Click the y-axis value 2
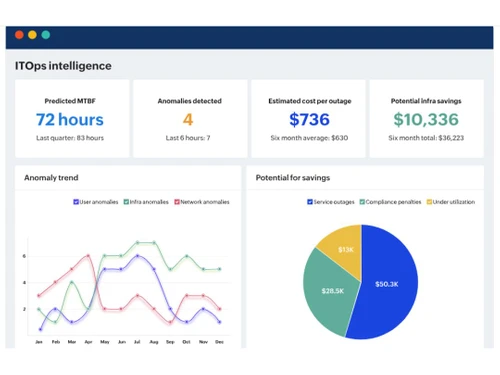 tap(24, 309)
